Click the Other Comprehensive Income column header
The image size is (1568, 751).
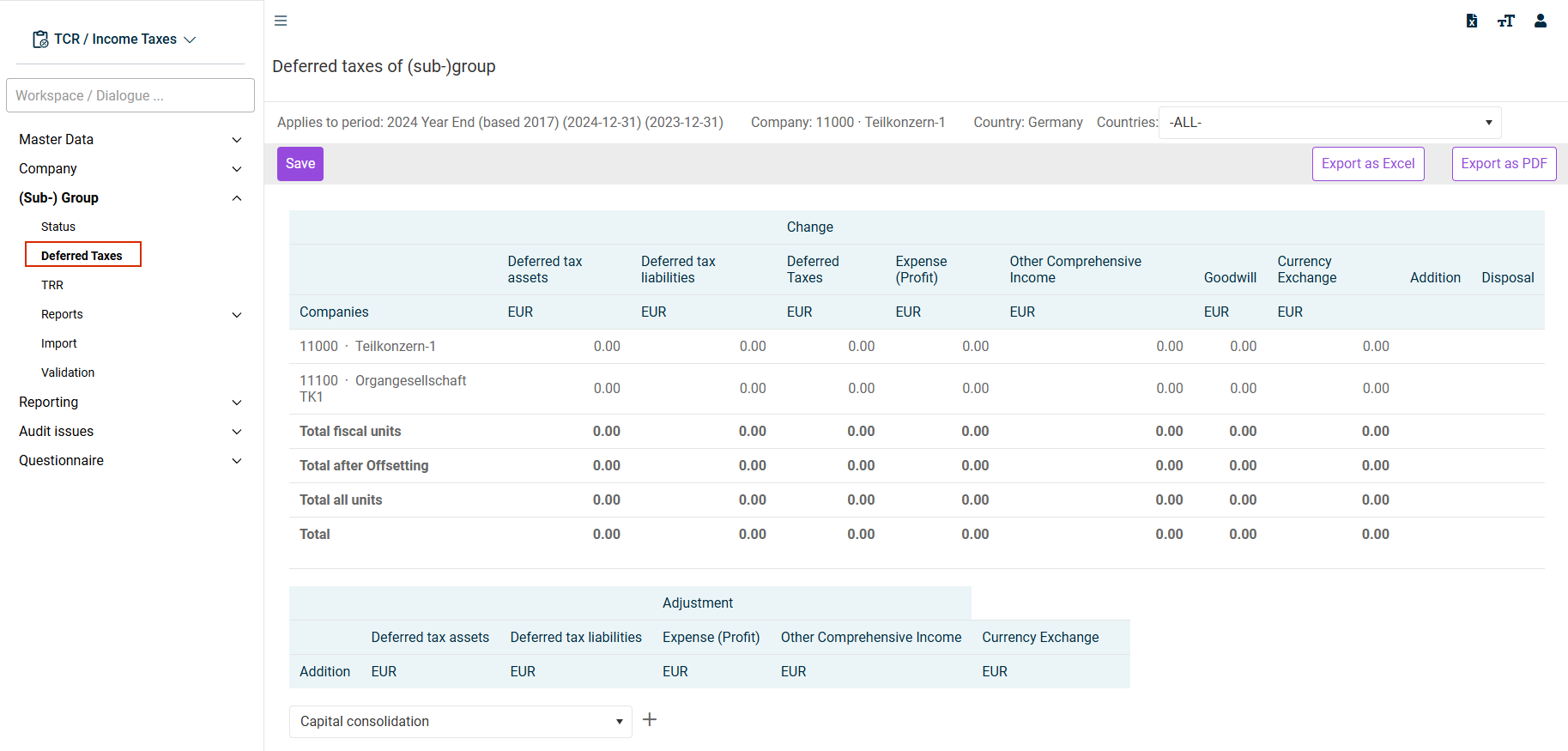[x=1075, y=270]
